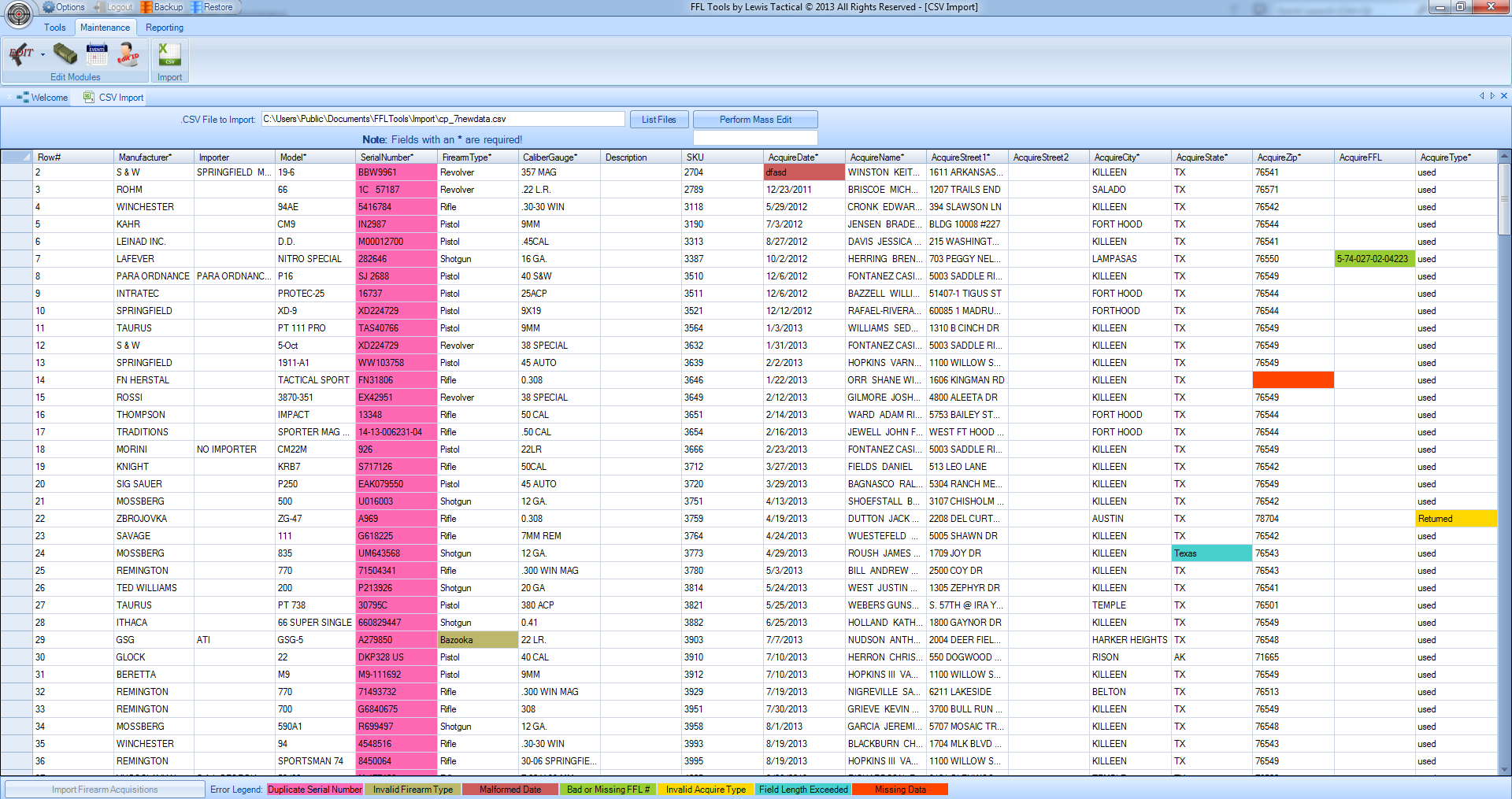Select serial number cell BBW9961
The height and width of the screenshot is (799, 1512).
[396, 172]
